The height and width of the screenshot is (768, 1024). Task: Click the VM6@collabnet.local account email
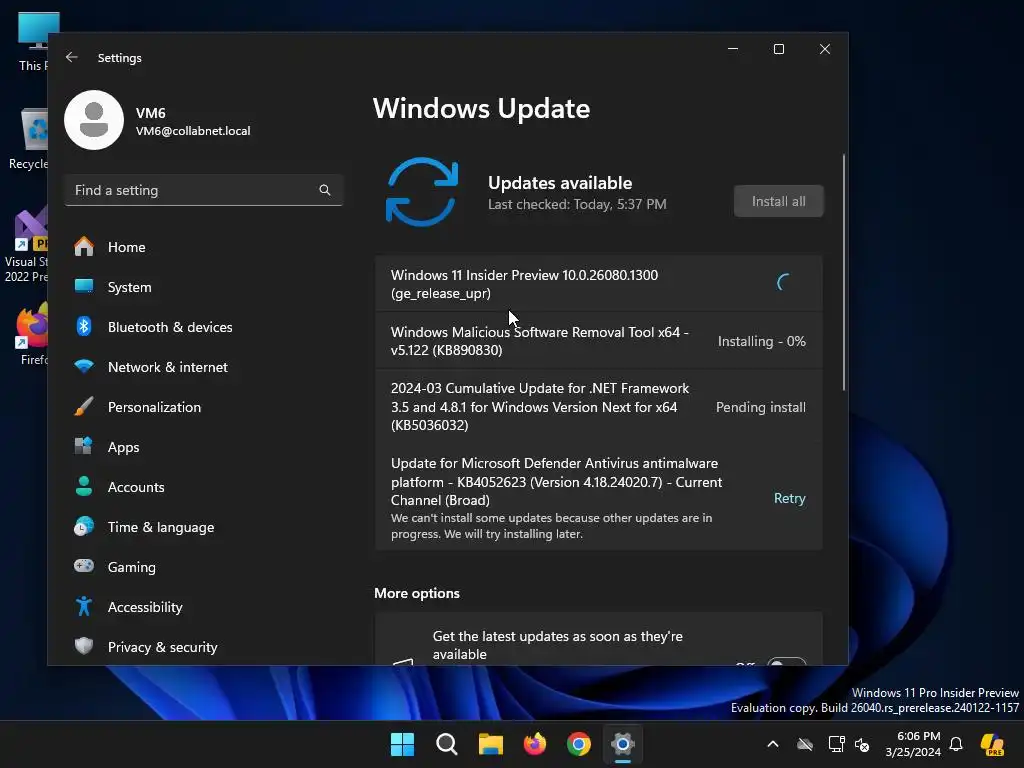[193, 131]
